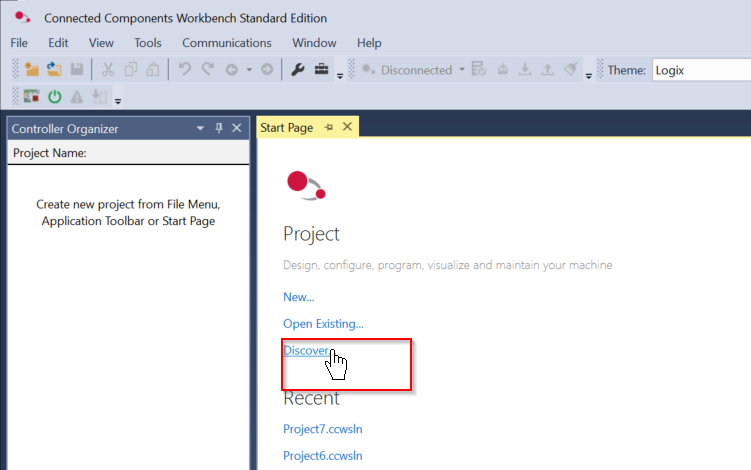Open recent Project7.ccwsln
The height and width of the screenshot is (470, 751).
coord(322,429)
